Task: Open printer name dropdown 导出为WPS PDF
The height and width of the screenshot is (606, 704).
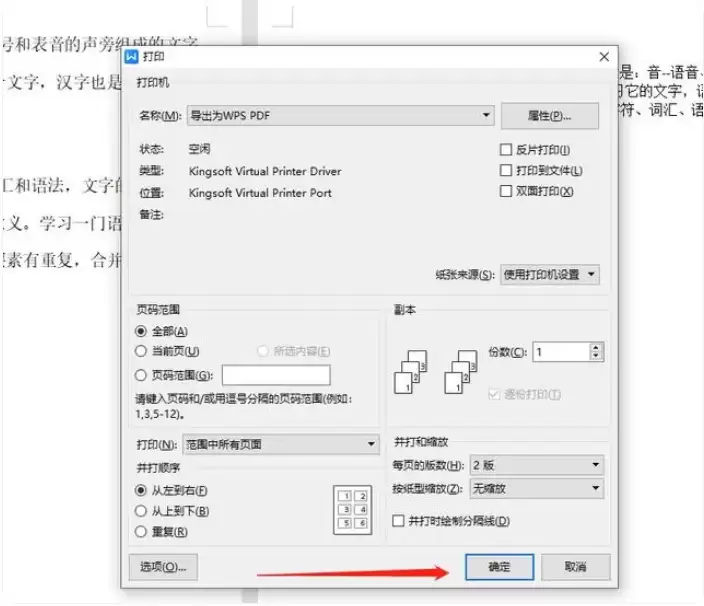Action: click(x=341, y=115)
